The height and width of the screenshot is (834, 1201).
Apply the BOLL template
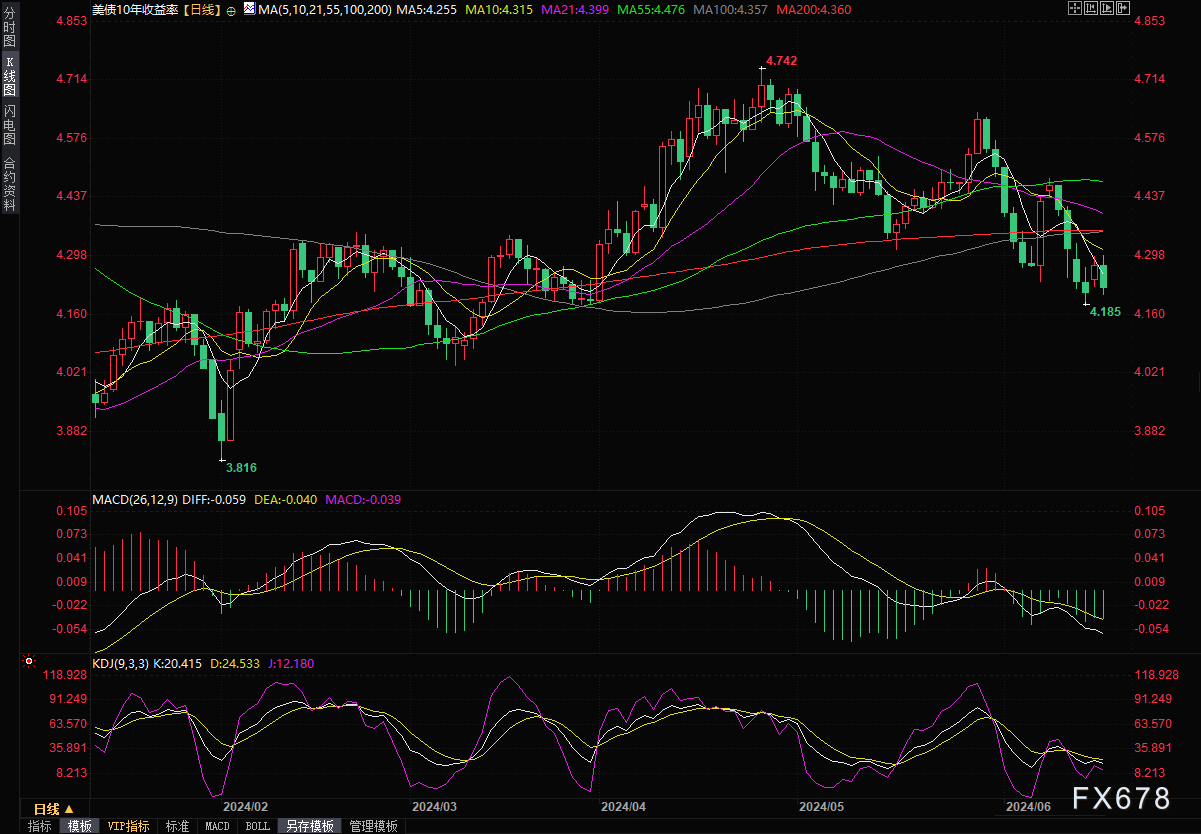257,826
